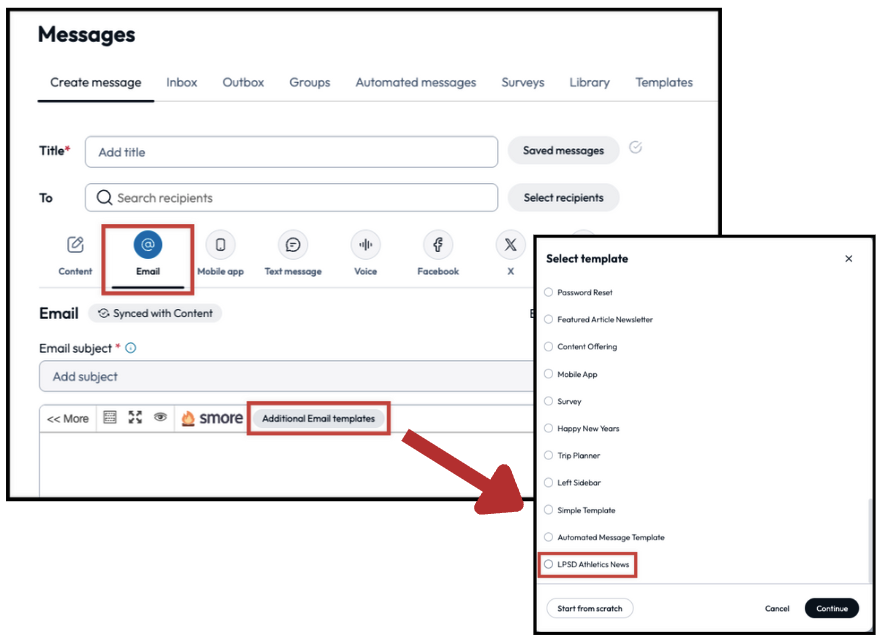Click the Content pencil icon
Image resolution: width=882 pixels, height=642 pixels.
point(75,245)
